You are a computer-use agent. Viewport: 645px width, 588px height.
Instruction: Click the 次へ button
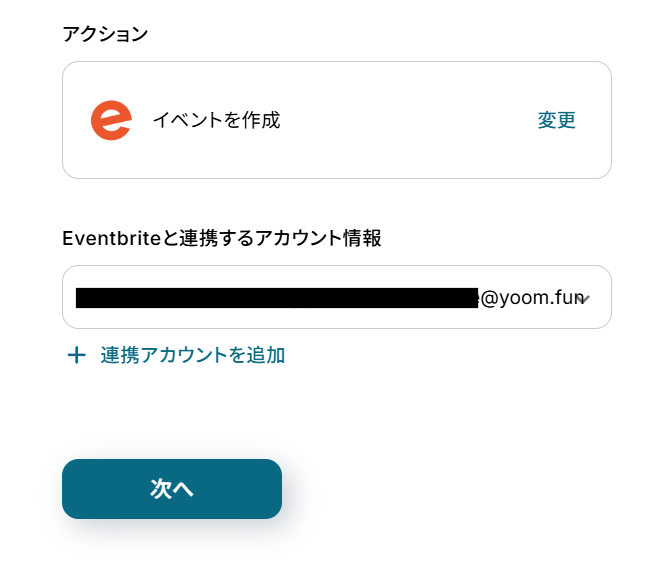pos(172,489)
